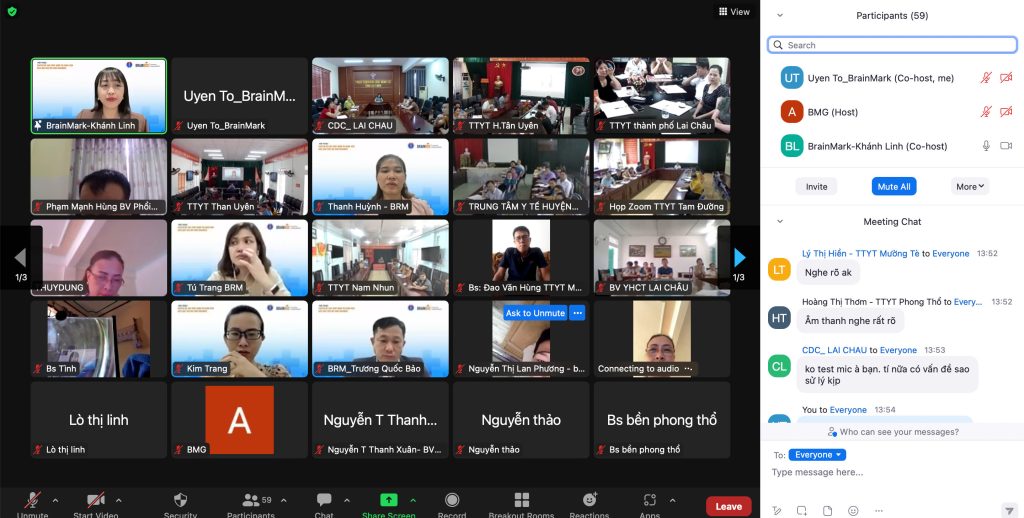Open Chat from the bottom toolbar
The width and height of the screenshot is (1024, 518).
[324, 500]
